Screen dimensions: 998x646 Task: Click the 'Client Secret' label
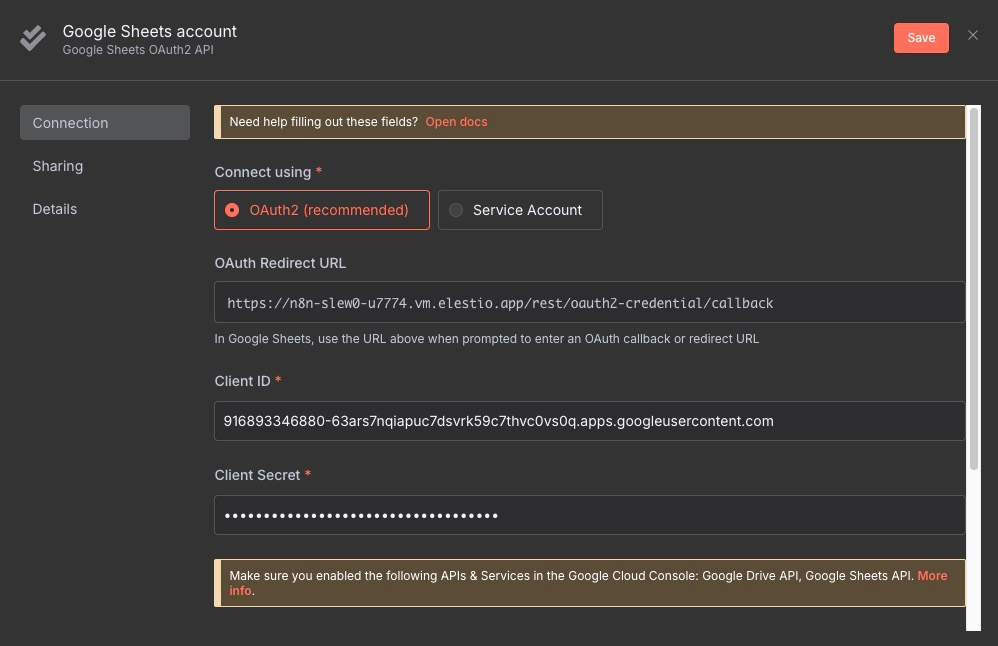click(x=257, y=475)
